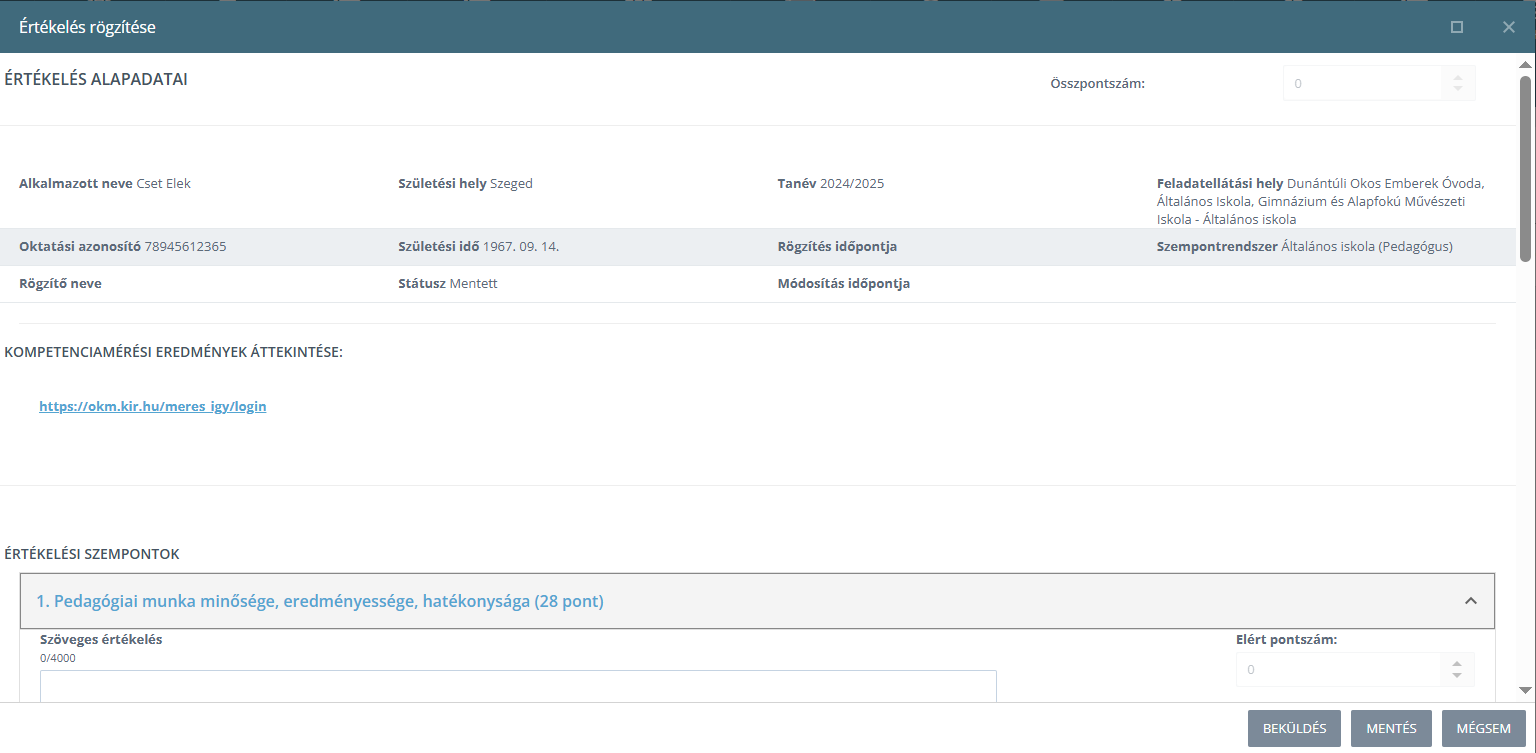Click the Összpontszám number field
The width and height of the screenshot is (1536, 753).
[1363, 84]
